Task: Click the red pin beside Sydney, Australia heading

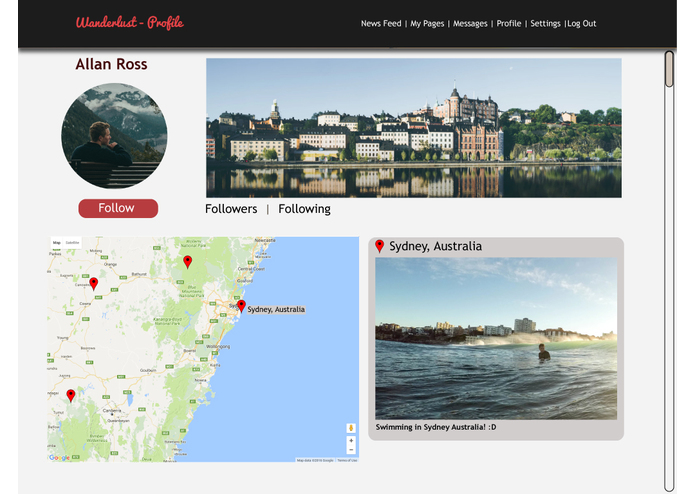Action: (x=379, y=246)
